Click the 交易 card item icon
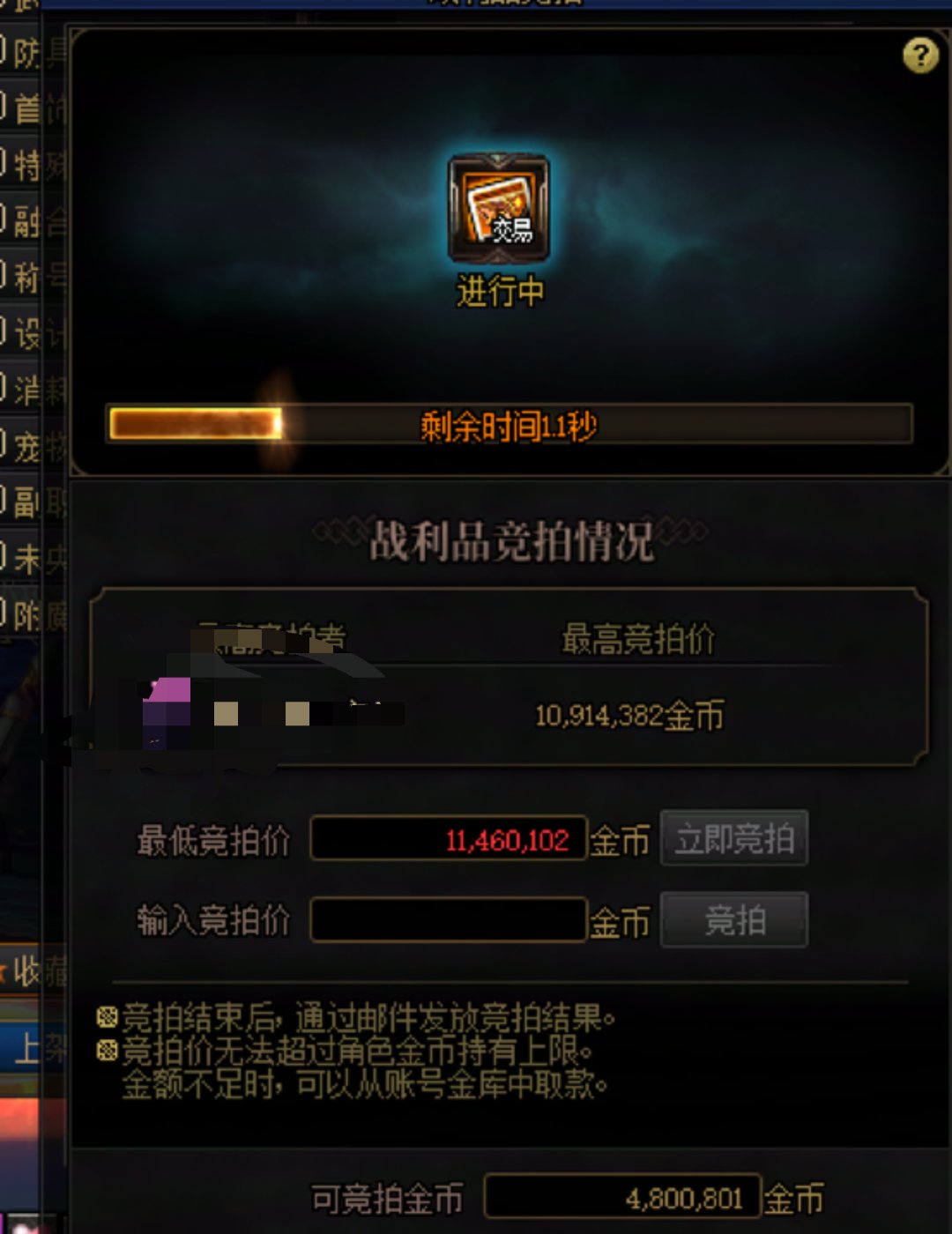This screenshot has width=952, height=1234. point(499,208)
